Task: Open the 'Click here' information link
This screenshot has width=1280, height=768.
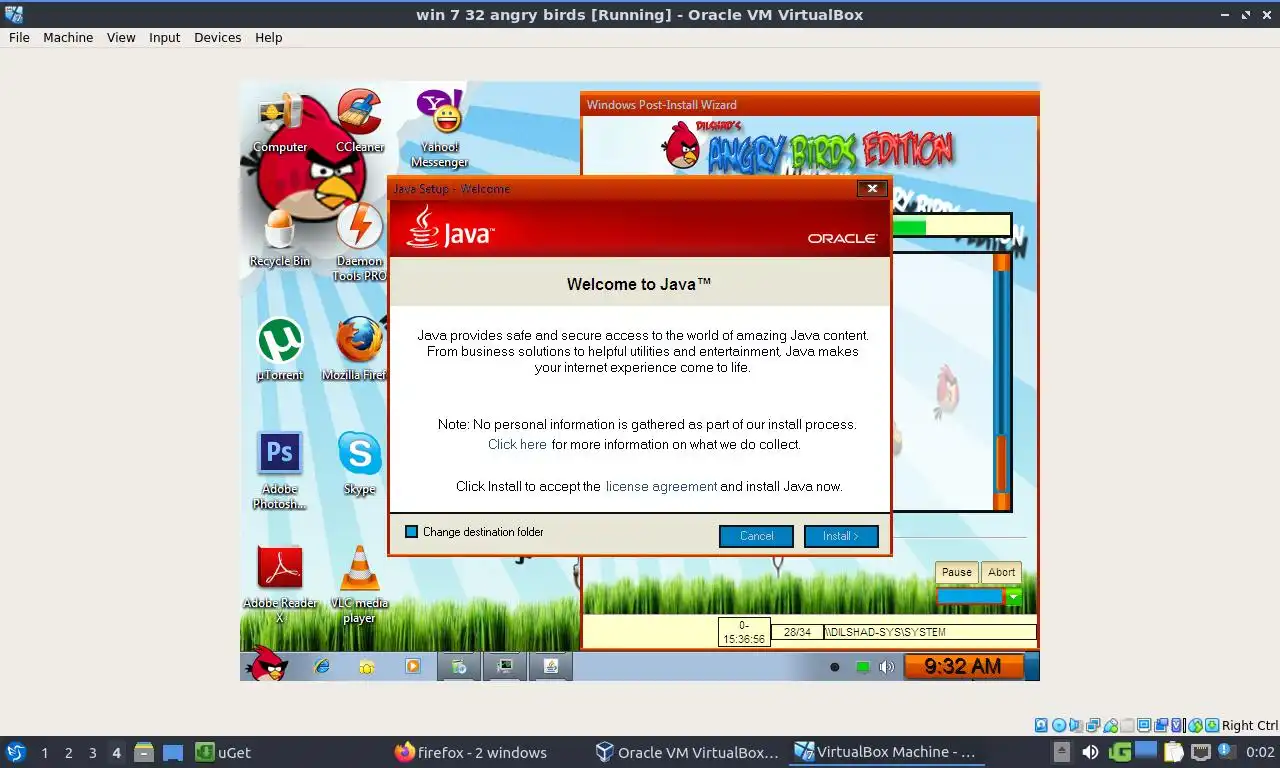Action: point(517,444)
